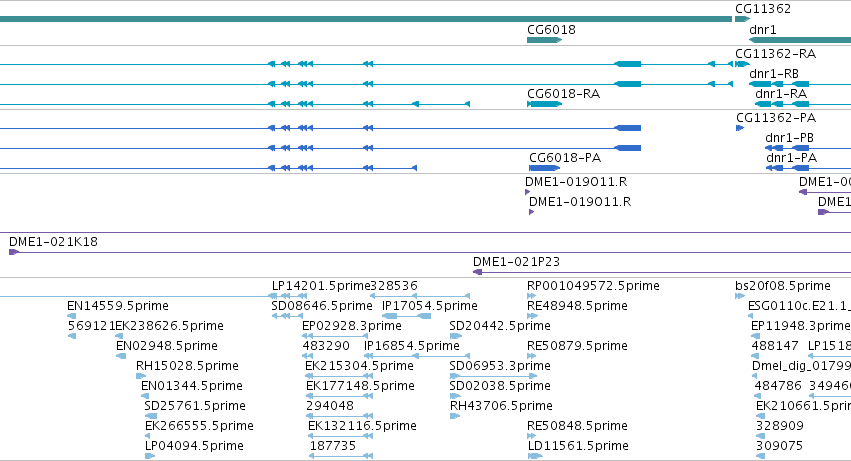Click the CG11362 gene label
The height and width of the screenshot is (461, 851).
(763, 9)
